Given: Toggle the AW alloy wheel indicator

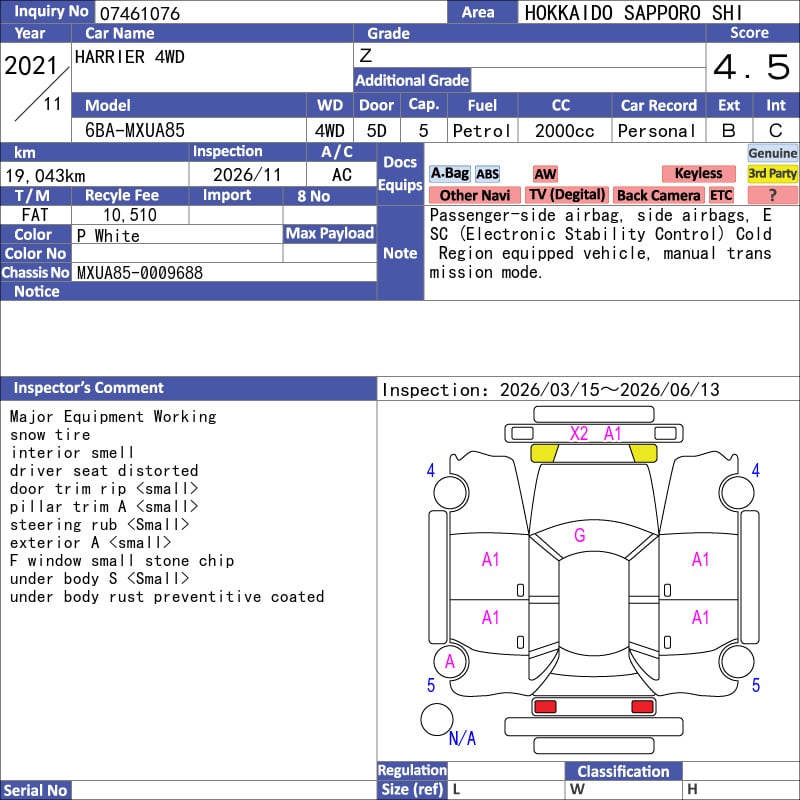Looking at the screenshot, I should click(545, 174).
